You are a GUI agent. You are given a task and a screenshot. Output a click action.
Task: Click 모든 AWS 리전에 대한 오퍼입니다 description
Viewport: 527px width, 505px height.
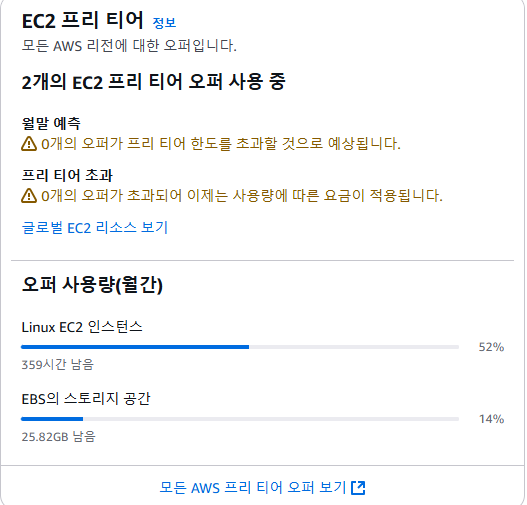tap(129, 45)
